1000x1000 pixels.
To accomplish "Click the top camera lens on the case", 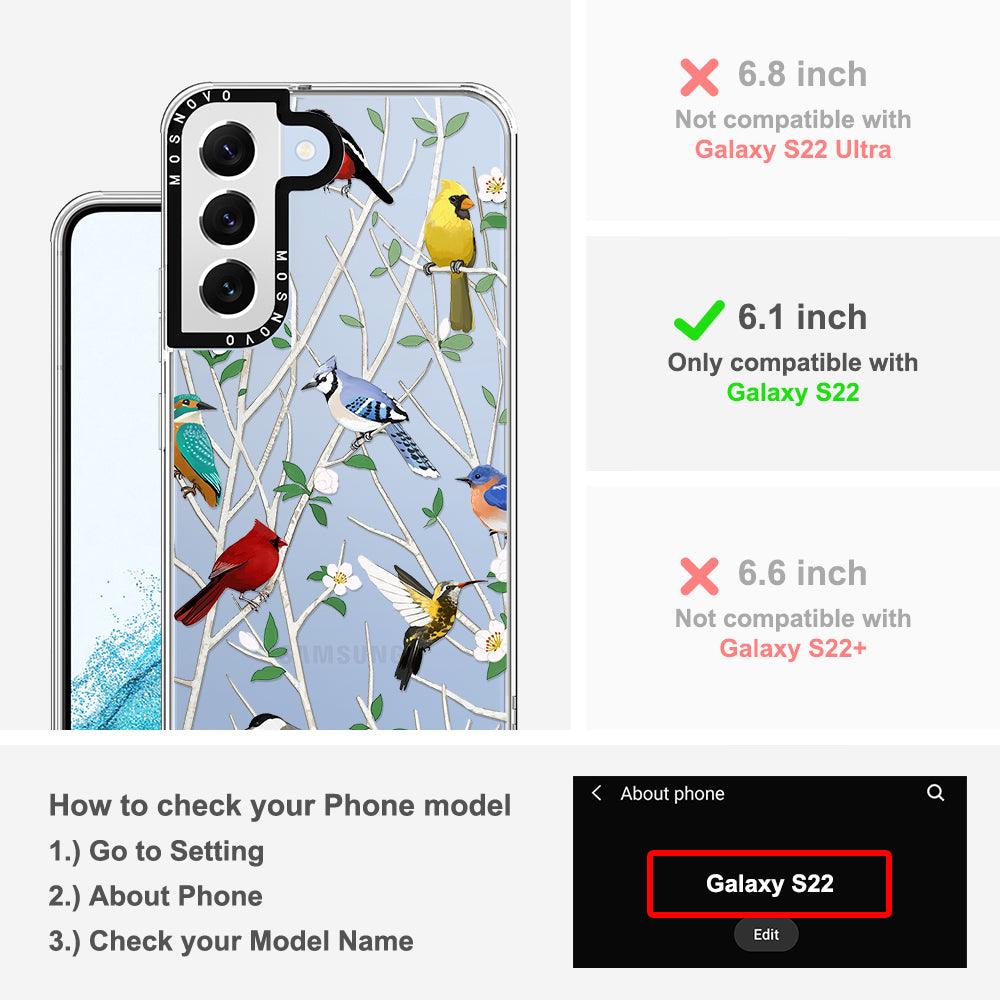I will [x=228, y=150].
